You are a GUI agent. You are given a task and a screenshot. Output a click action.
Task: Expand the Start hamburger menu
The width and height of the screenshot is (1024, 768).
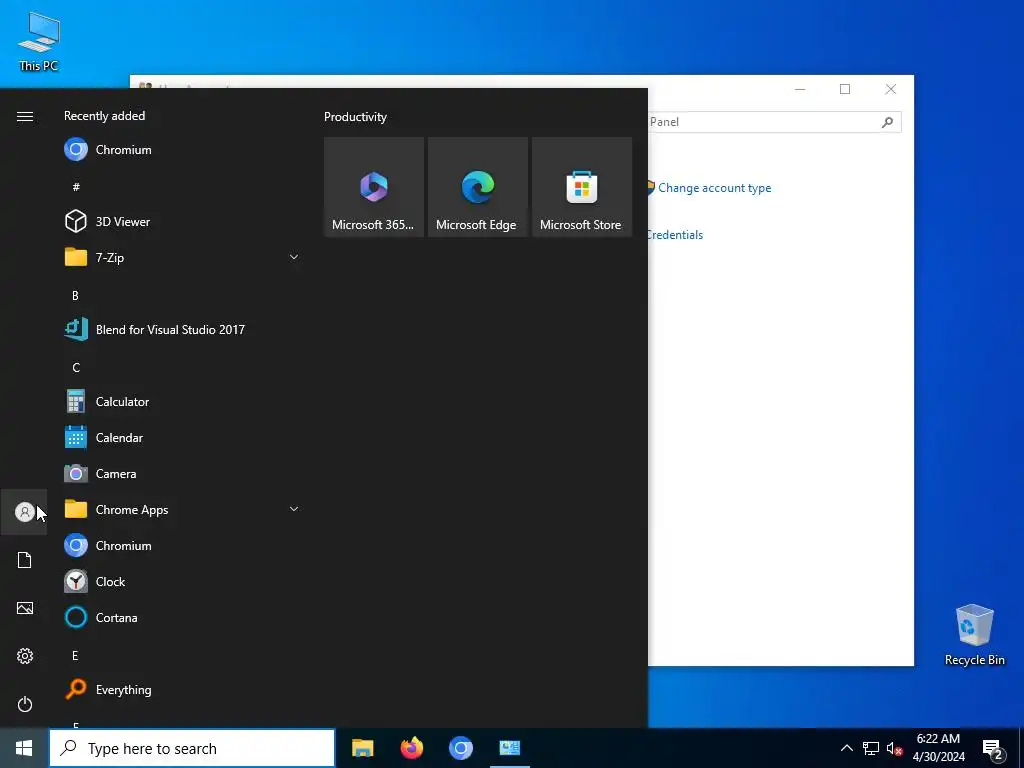pos(24,116)
